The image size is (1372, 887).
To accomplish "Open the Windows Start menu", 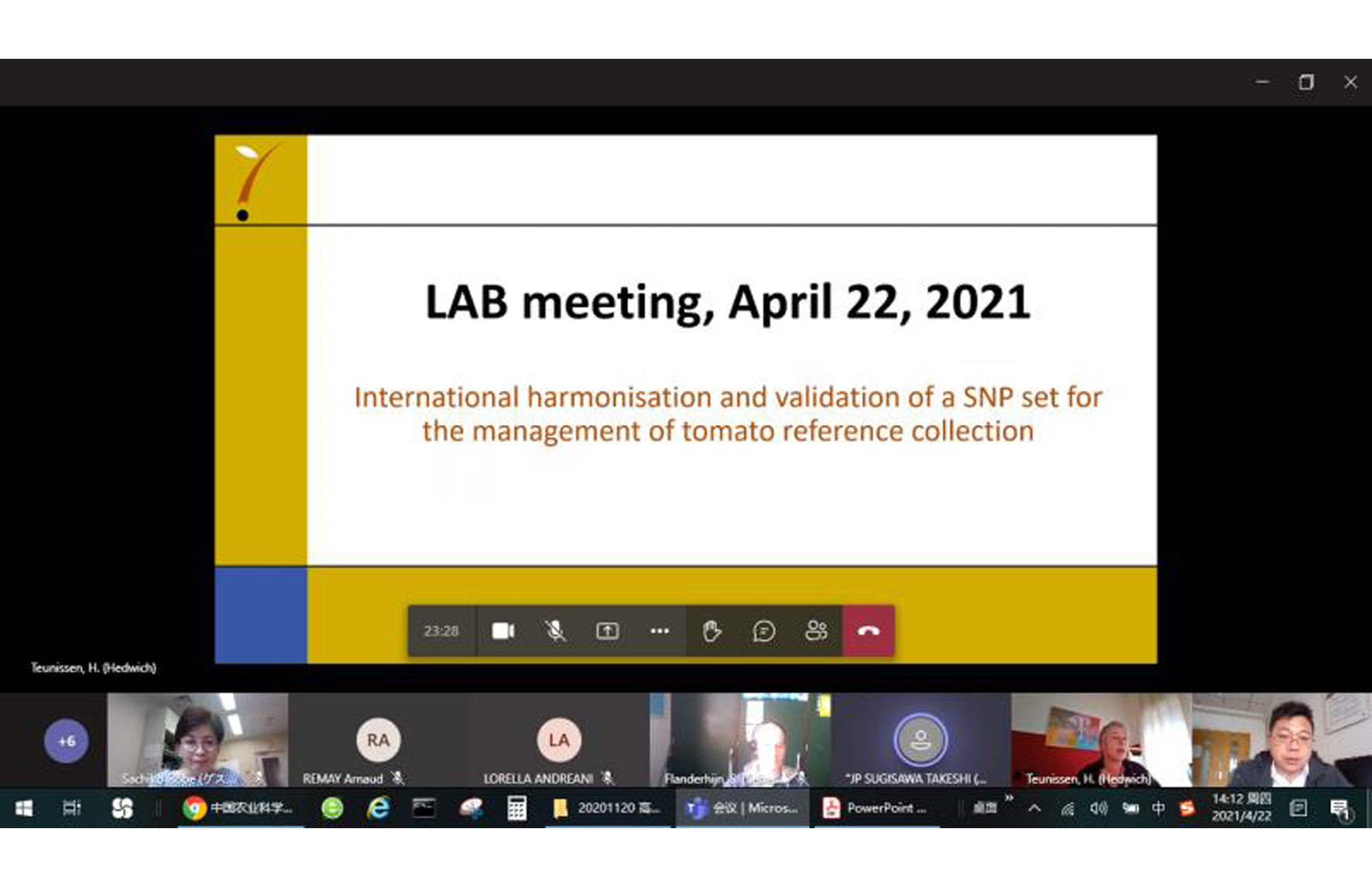I will [24, 808].
